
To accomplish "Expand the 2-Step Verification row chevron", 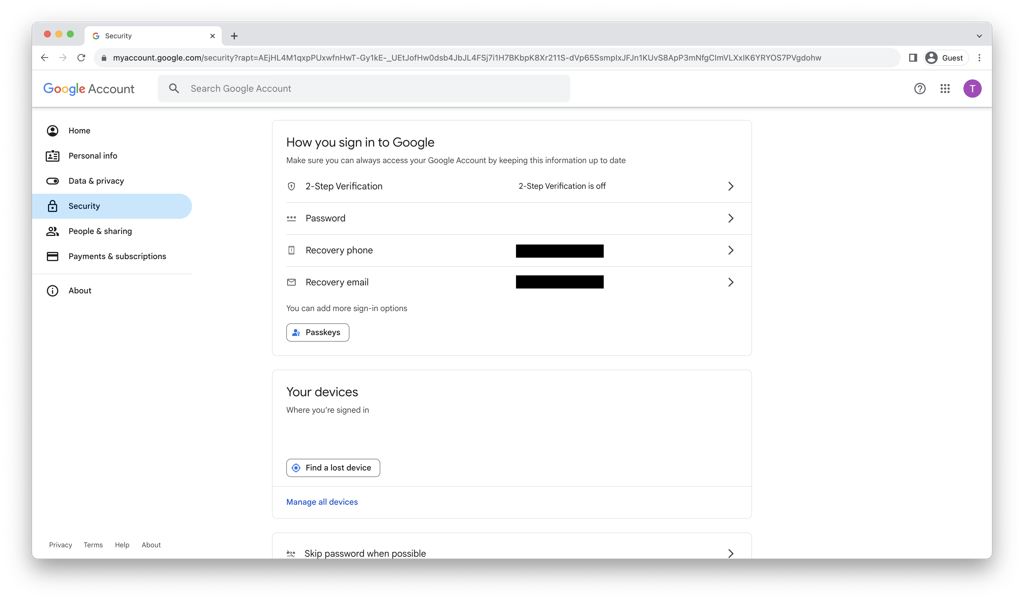I will [730, 187].
